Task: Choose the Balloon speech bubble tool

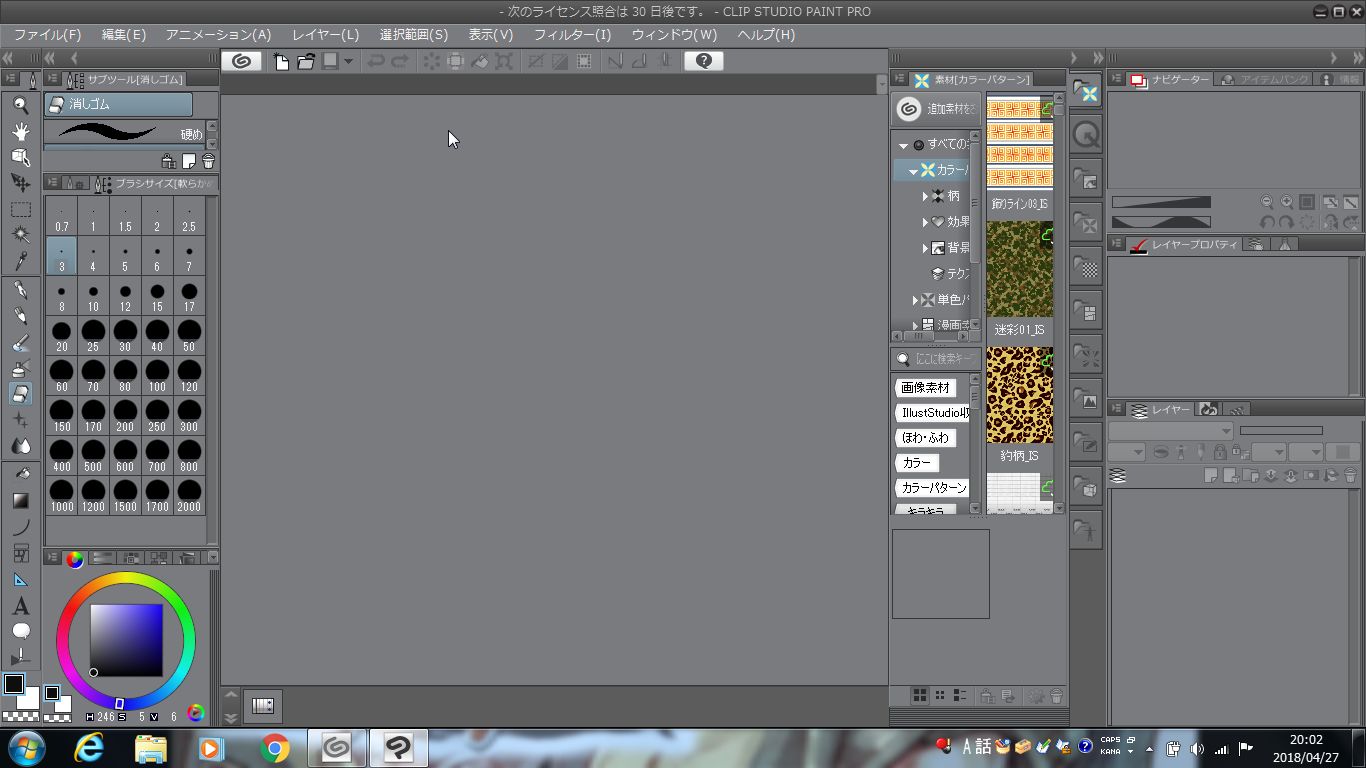Action: coord(20,631)
